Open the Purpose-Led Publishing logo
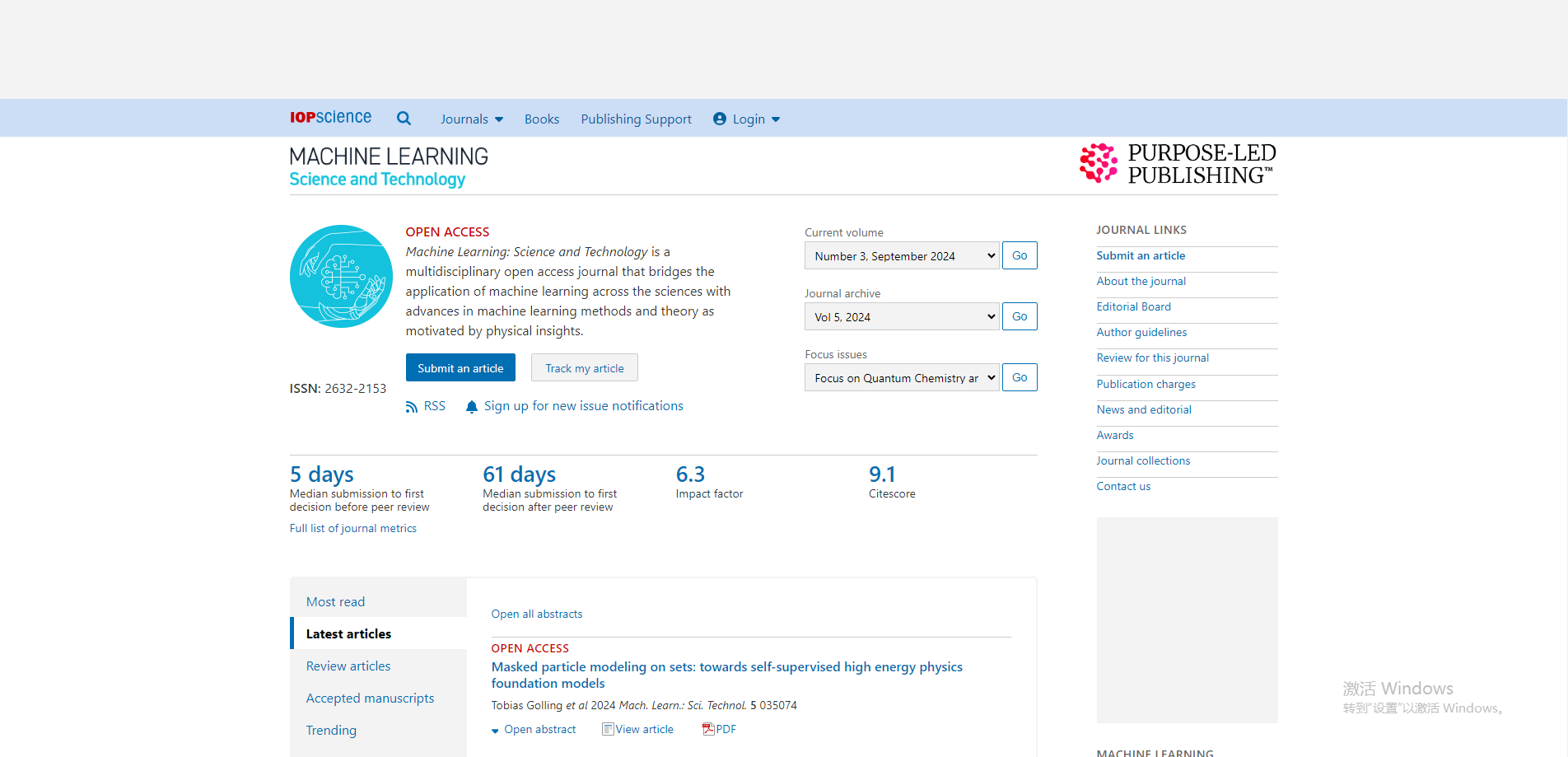 tap(1178, 163)
